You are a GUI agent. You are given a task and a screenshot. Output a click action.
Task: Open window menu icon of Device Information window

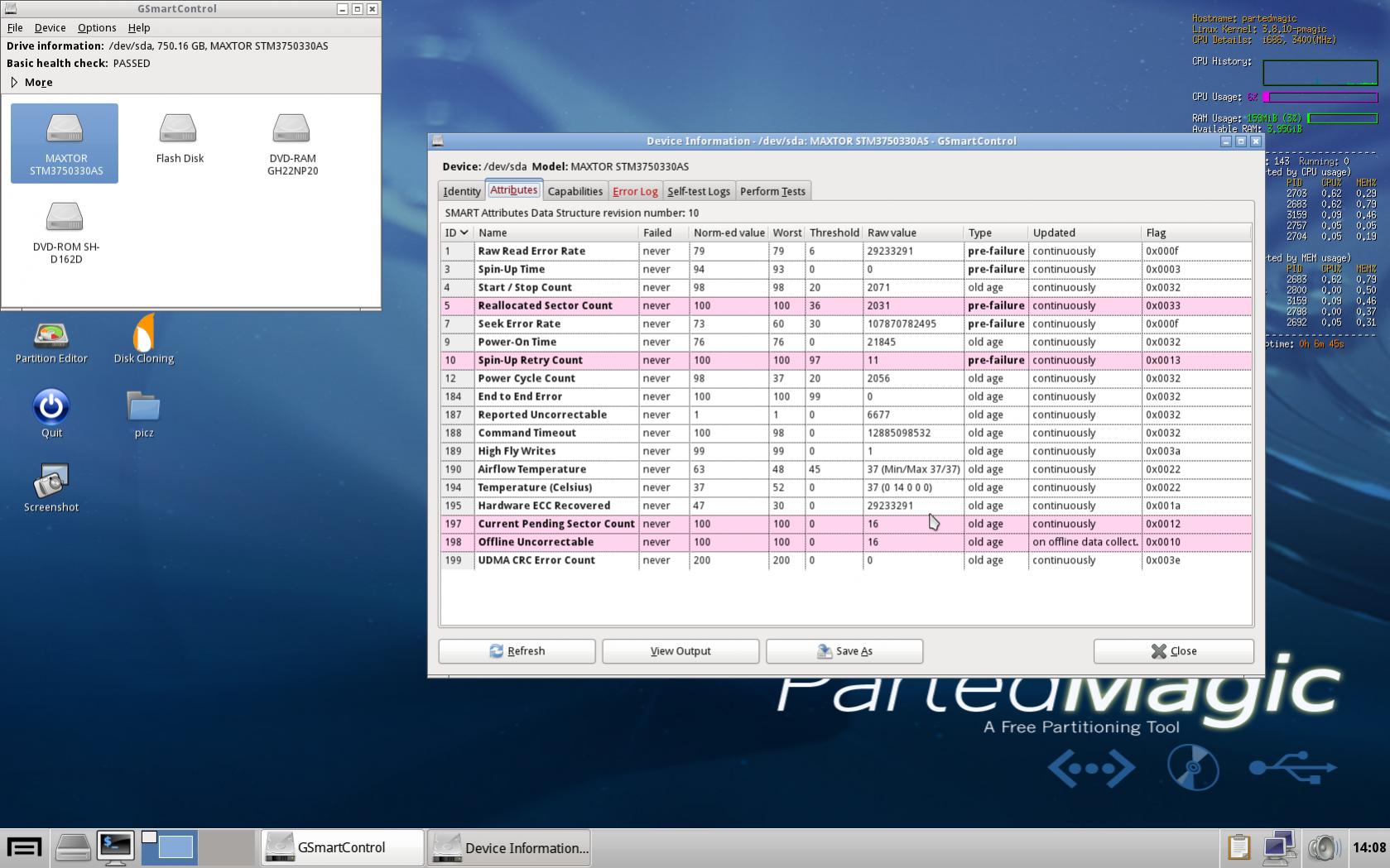438,141
